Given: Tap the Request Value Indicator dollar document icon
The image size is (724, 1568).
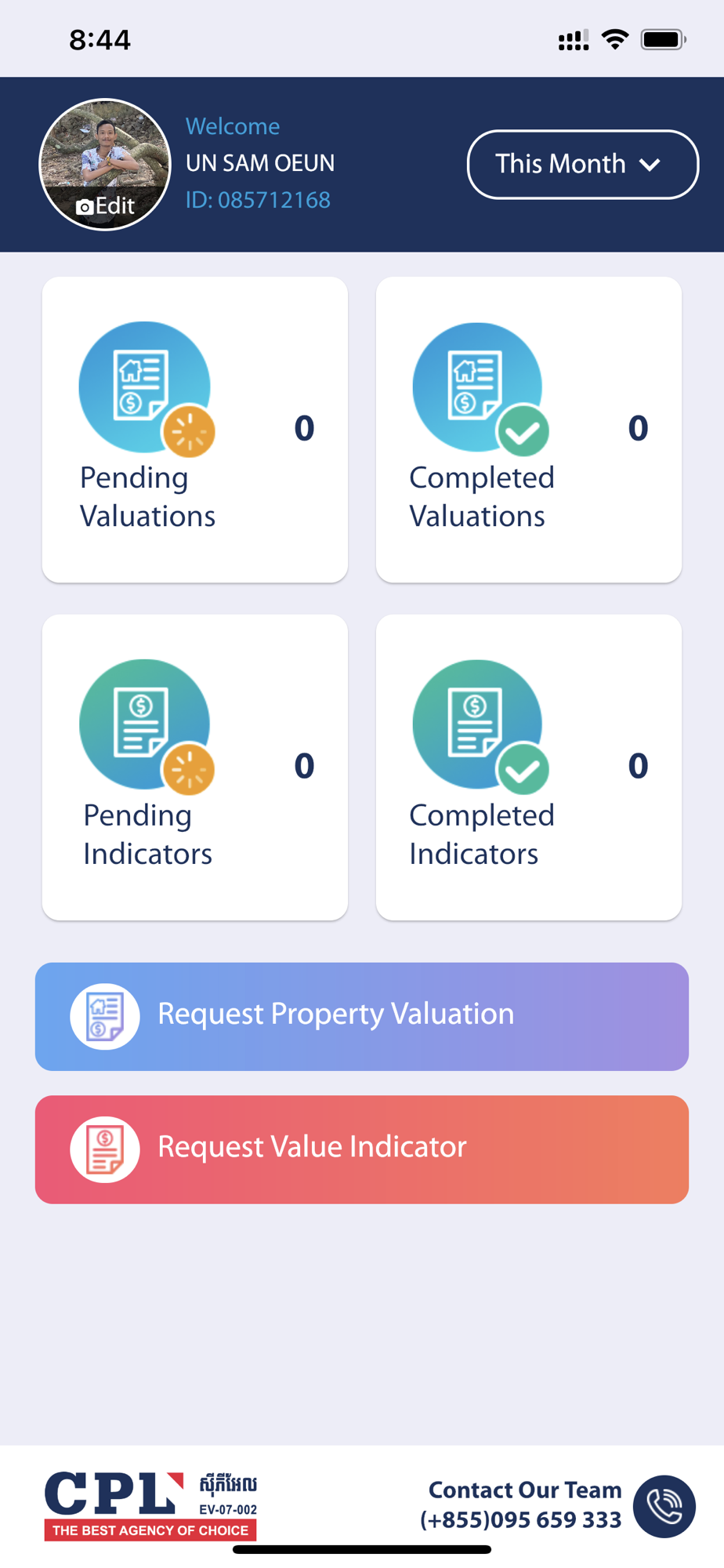Looking at the screenshot, I should coord(105,1149).
